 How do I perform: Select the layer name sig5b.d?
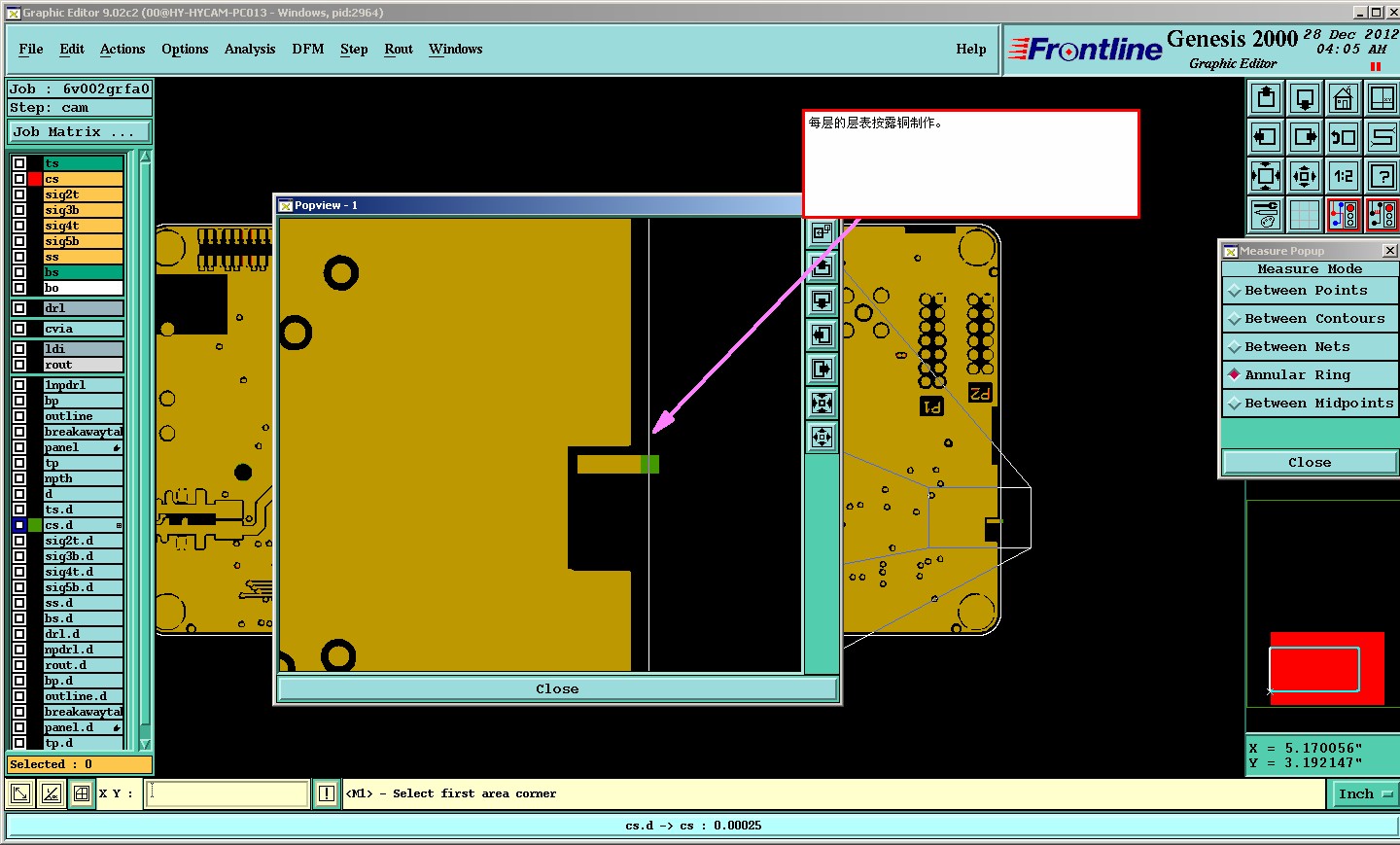coord(84,587)
